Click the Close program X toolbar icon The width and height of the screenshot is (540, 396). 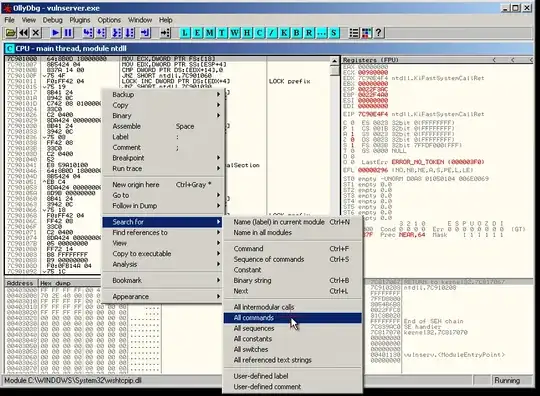[x=36, y=33]
